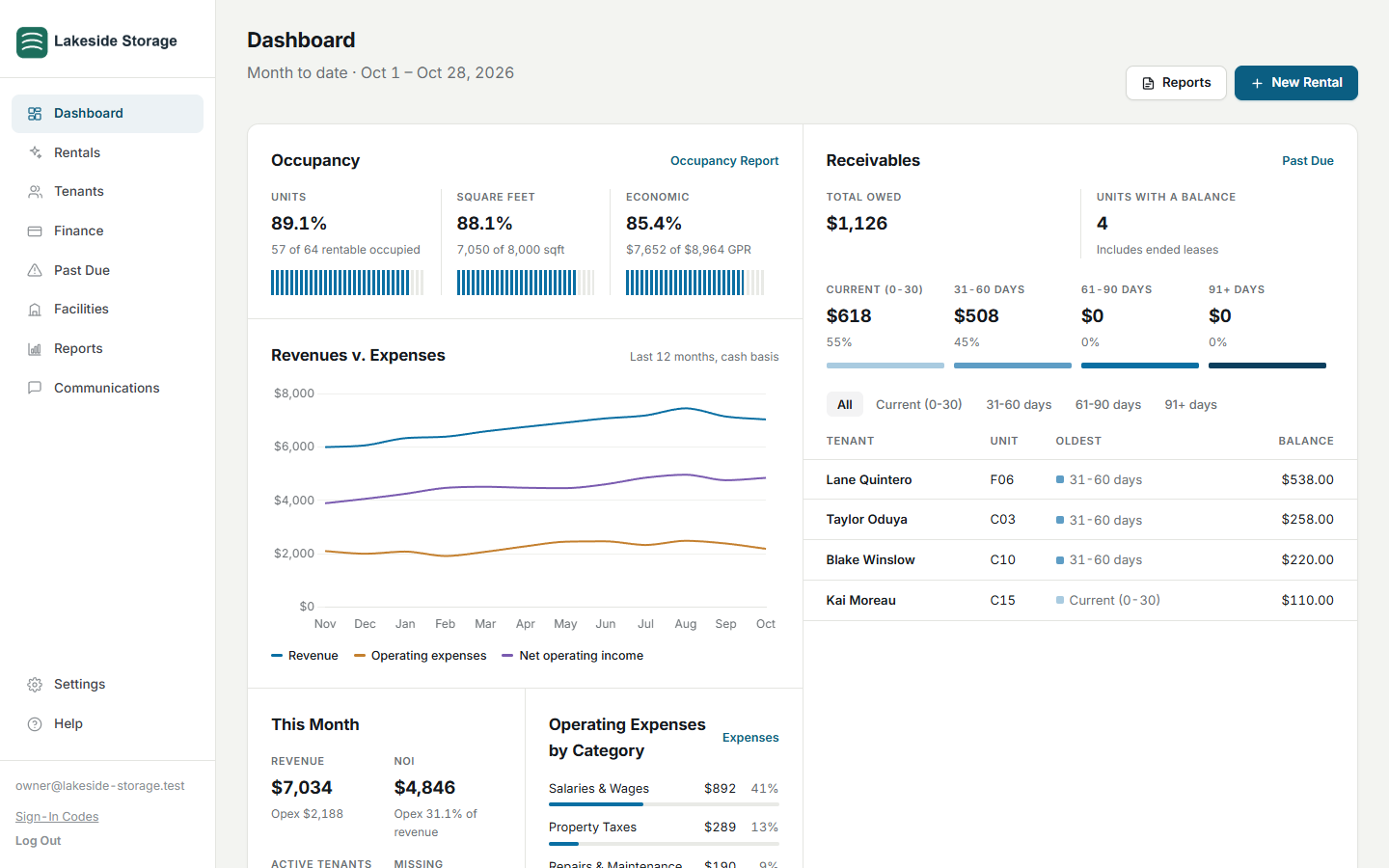Click the Rentals sidebar icon
Image resolution: width=1389 pixels, height=868 pixels.
(35, 152)
